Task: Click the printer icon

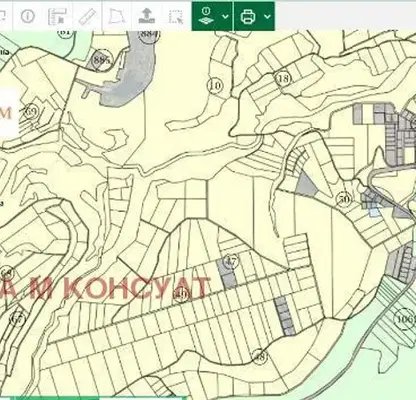Action: coord(248,16)
